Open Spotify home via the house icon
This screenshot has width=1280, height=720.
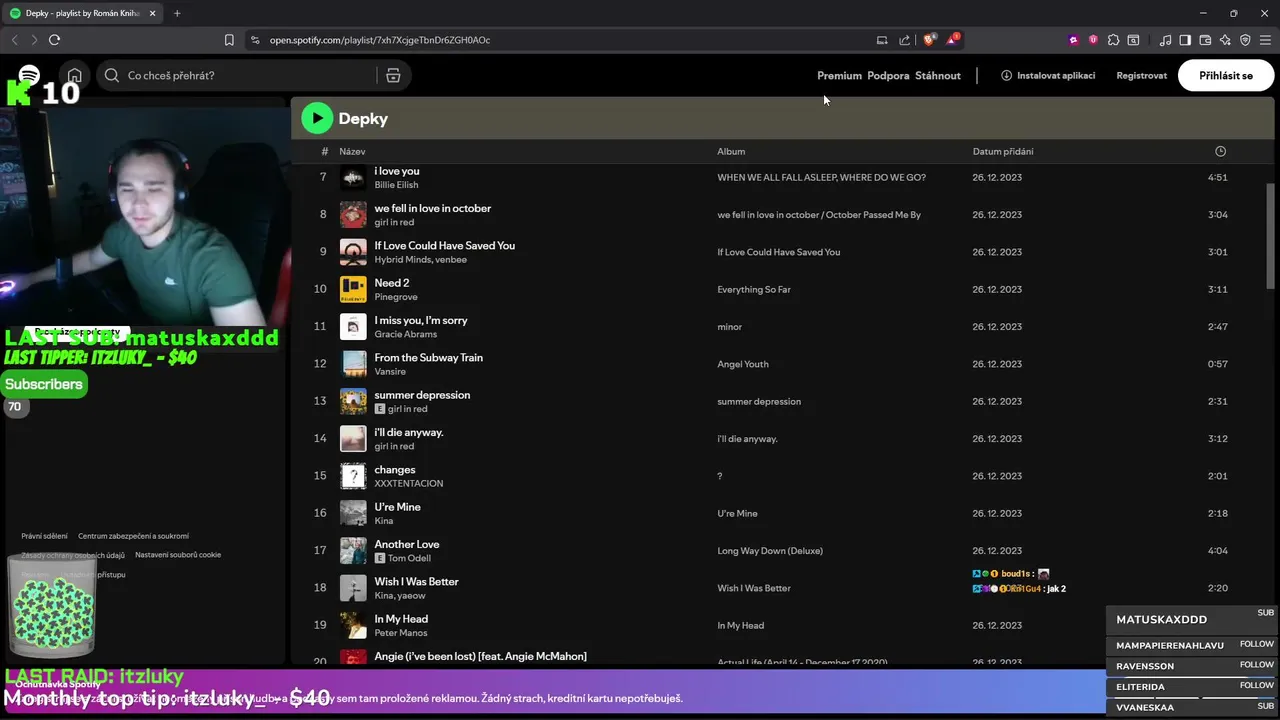coord(75,75)
